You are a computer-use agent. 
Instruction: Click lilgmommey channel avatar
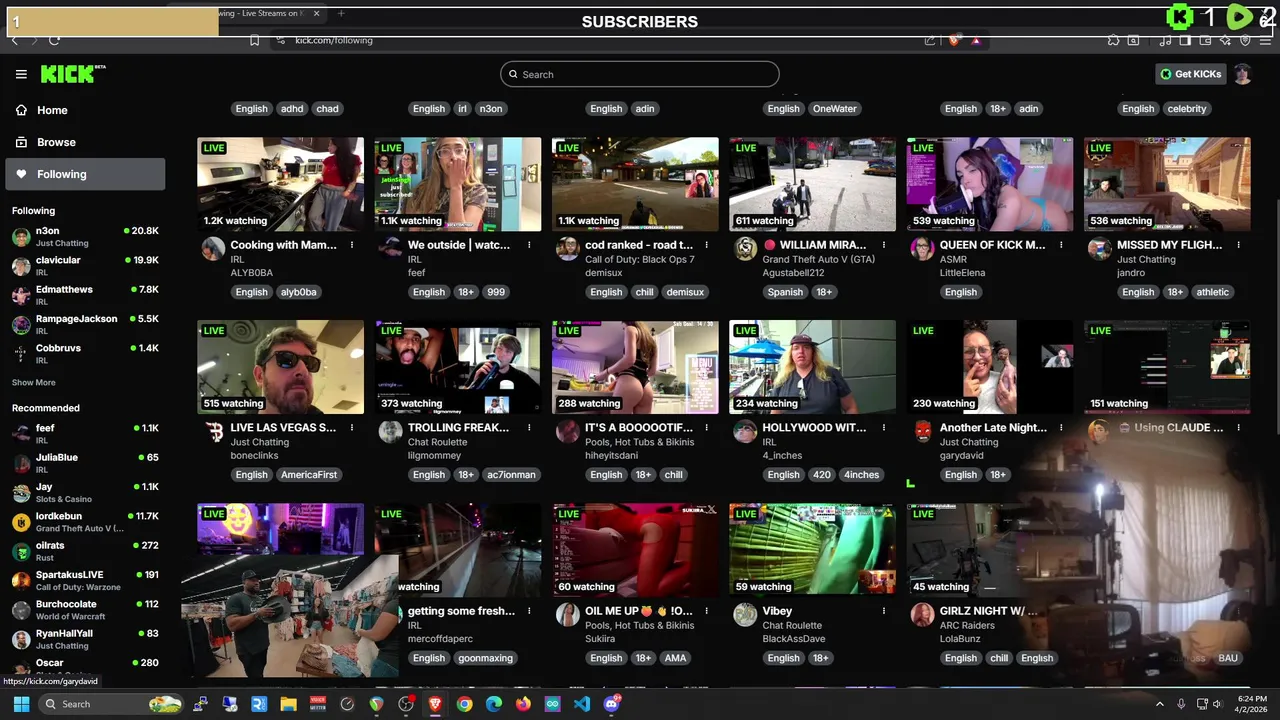pyautogui.click(x=391, y=432)
